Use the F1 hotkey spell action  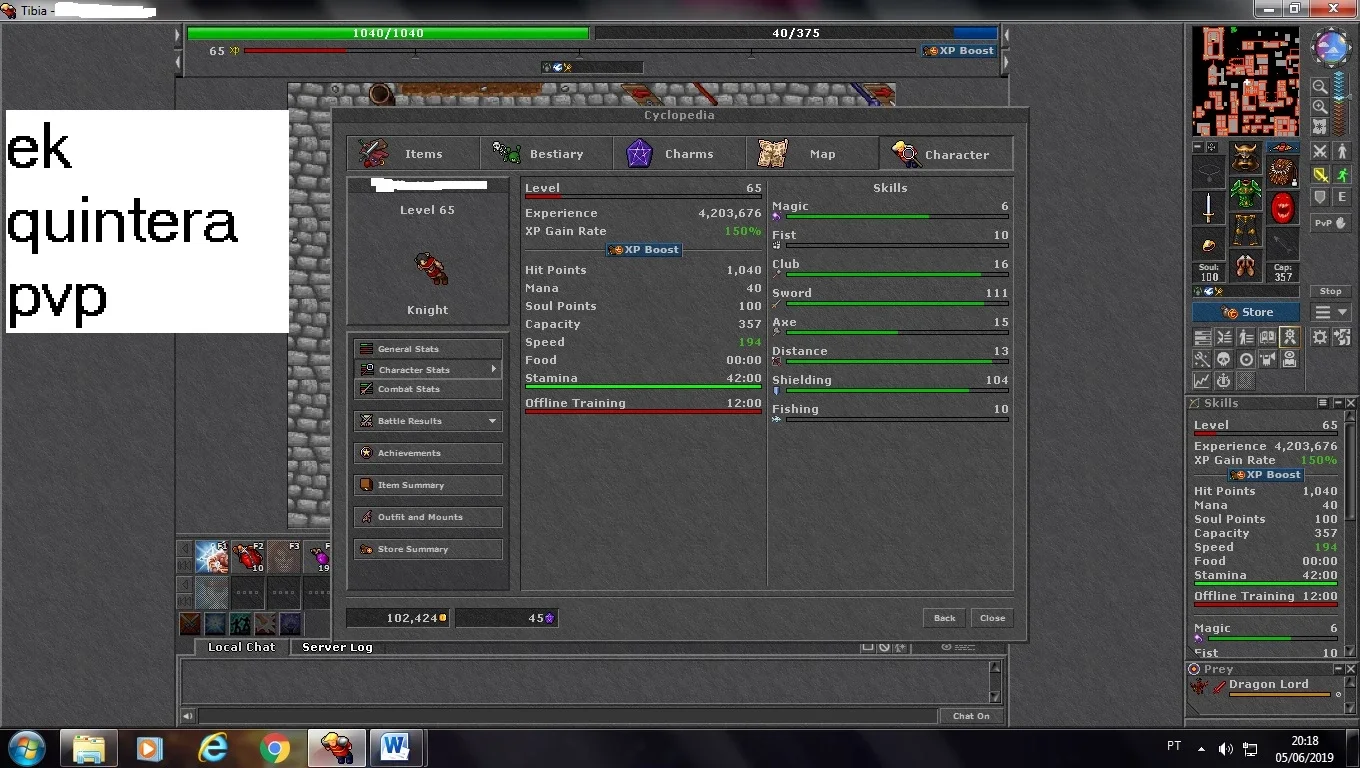pyautogui.click(x=211, y=557)
